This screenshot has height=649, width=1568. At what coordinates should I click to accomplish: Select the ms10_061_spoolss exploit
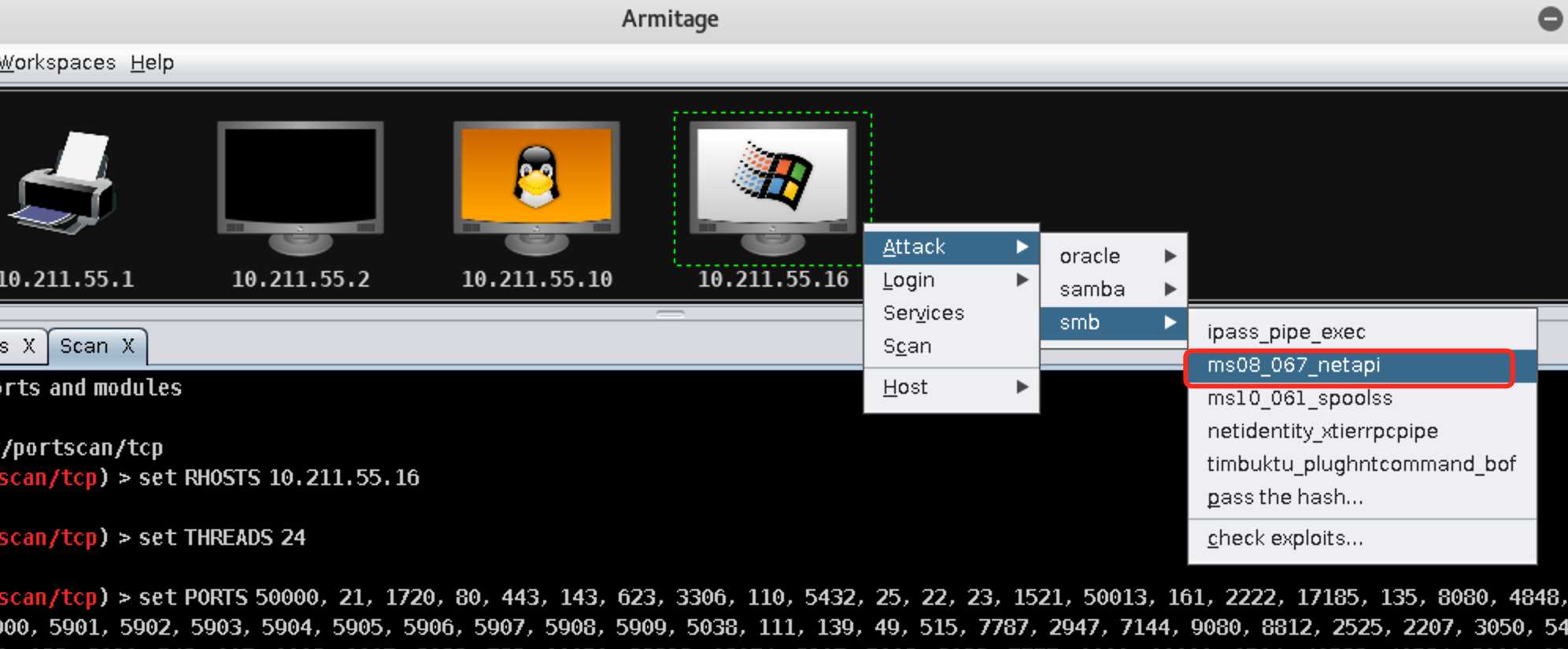1362,398
